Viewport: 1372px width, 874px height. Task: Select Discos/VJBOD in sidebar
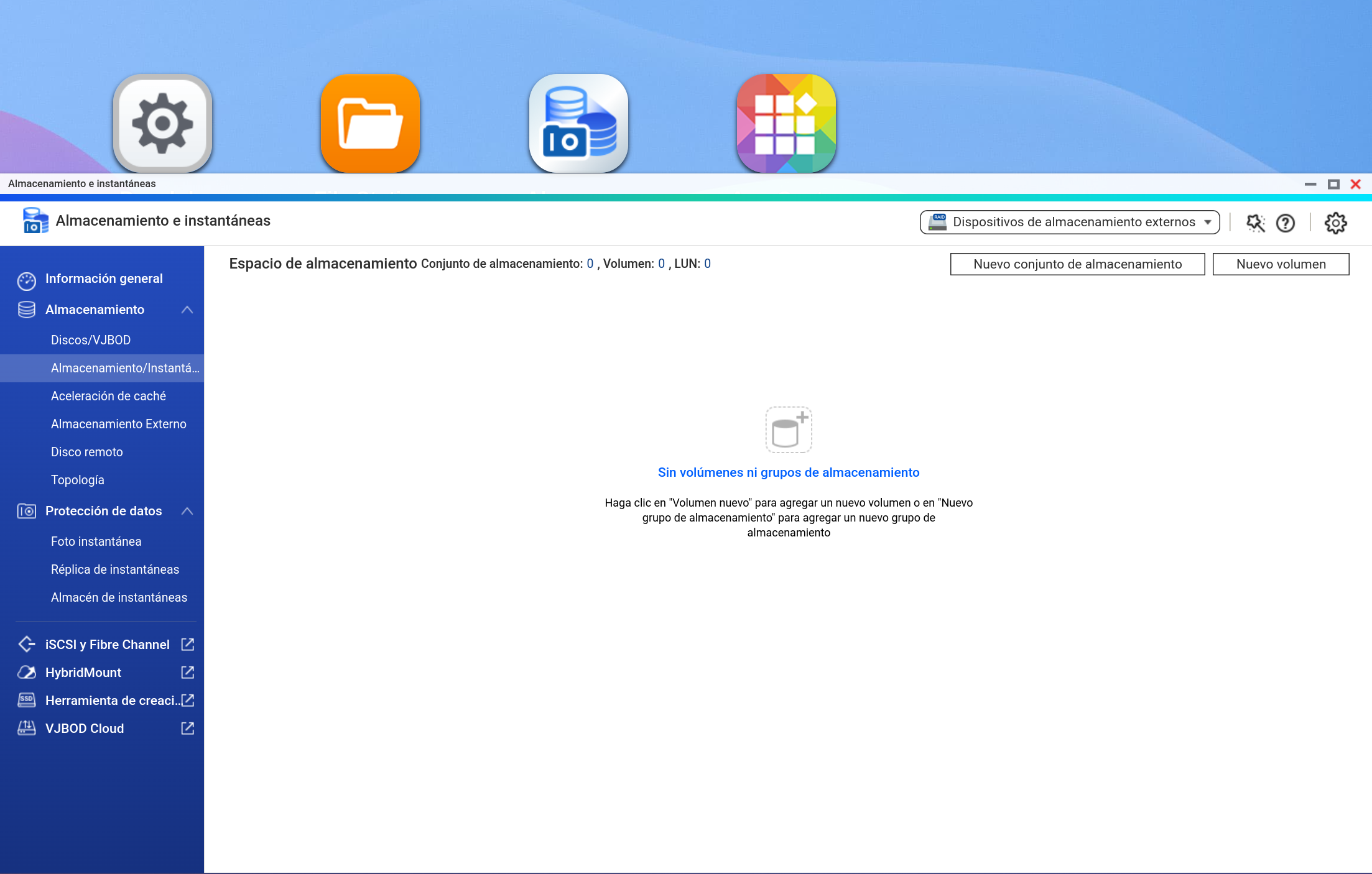[91, 340]
